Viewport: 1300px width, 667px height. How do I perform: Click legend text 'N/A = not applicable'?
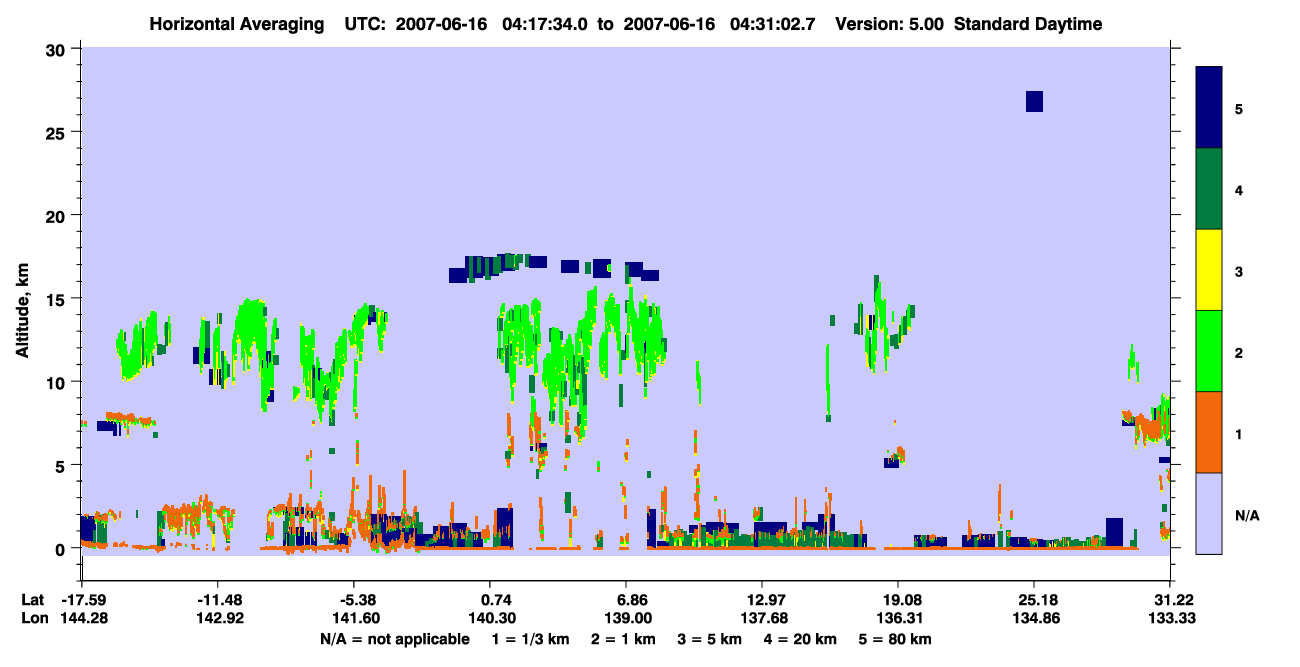395,638
